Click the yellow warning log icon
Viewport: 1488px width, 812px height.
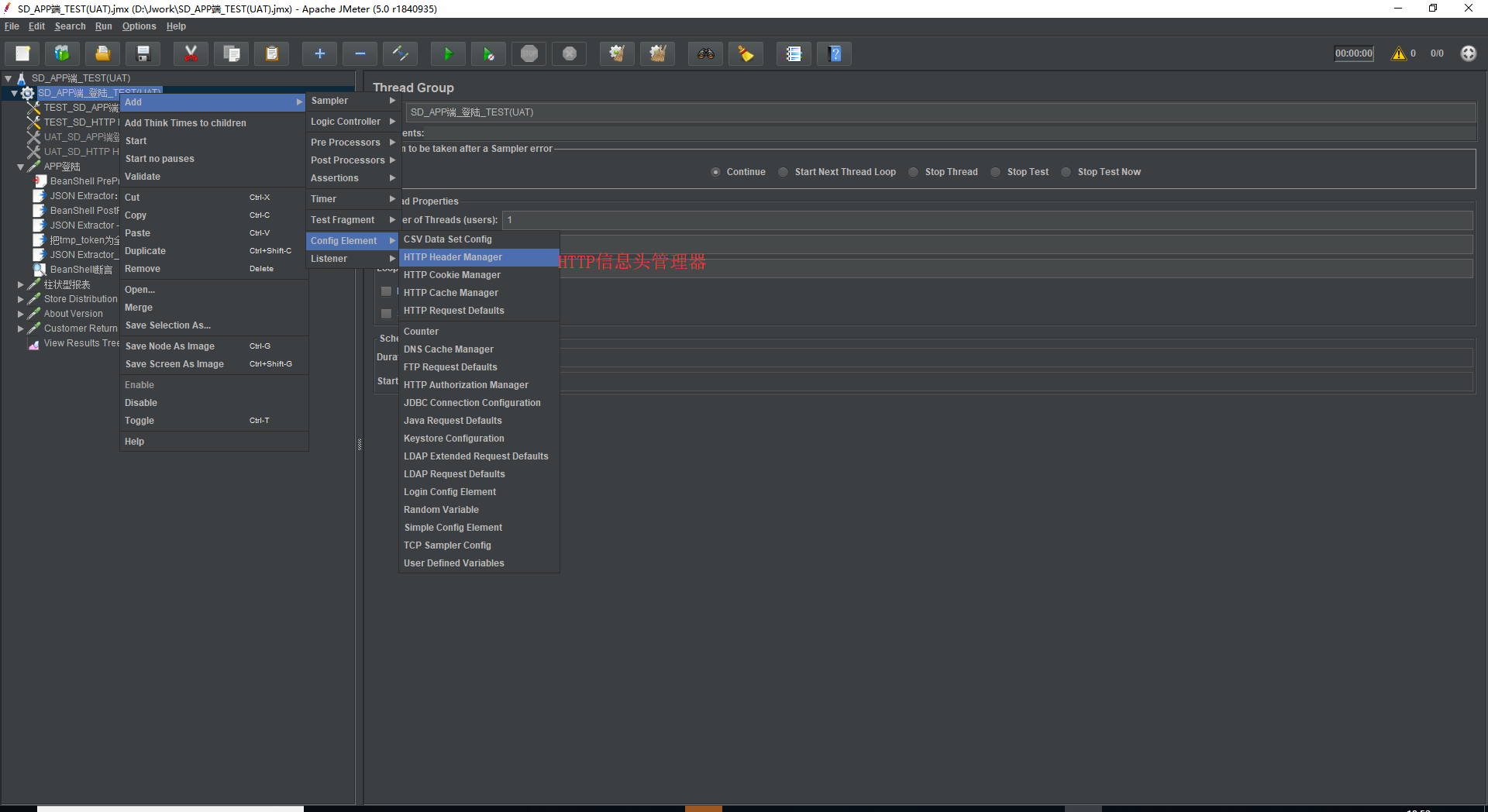pos(1398,53)
